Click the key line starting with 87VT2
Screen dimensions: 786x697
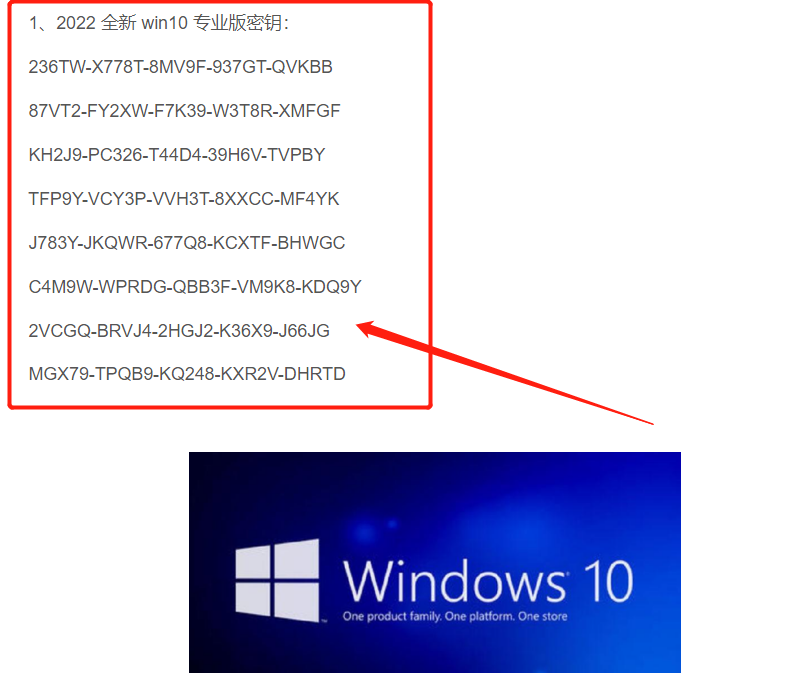184,111
